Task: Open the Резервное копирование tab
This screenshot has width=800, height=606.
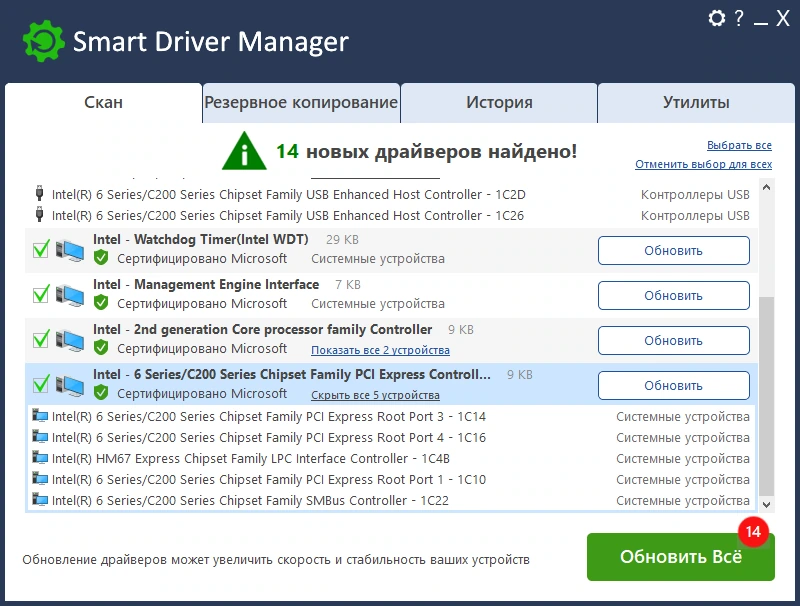Action: [301, 103]
